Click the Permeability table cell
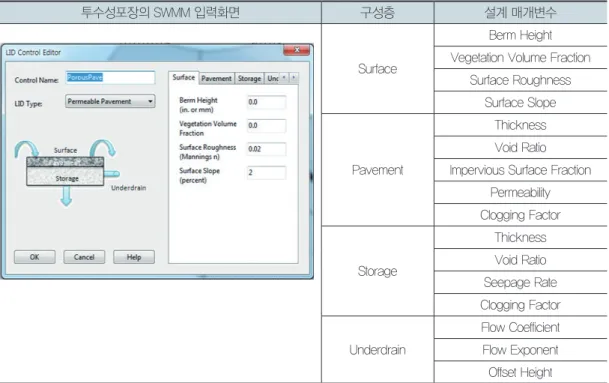 tap(520, 193)
